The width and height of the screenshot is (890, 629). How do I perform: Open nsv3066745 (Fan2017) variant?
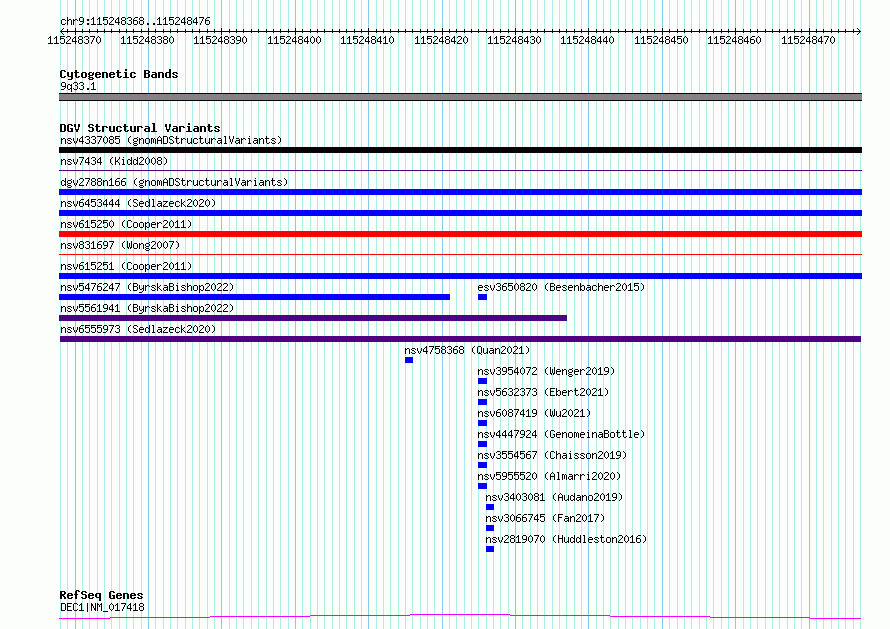[545, 518]
